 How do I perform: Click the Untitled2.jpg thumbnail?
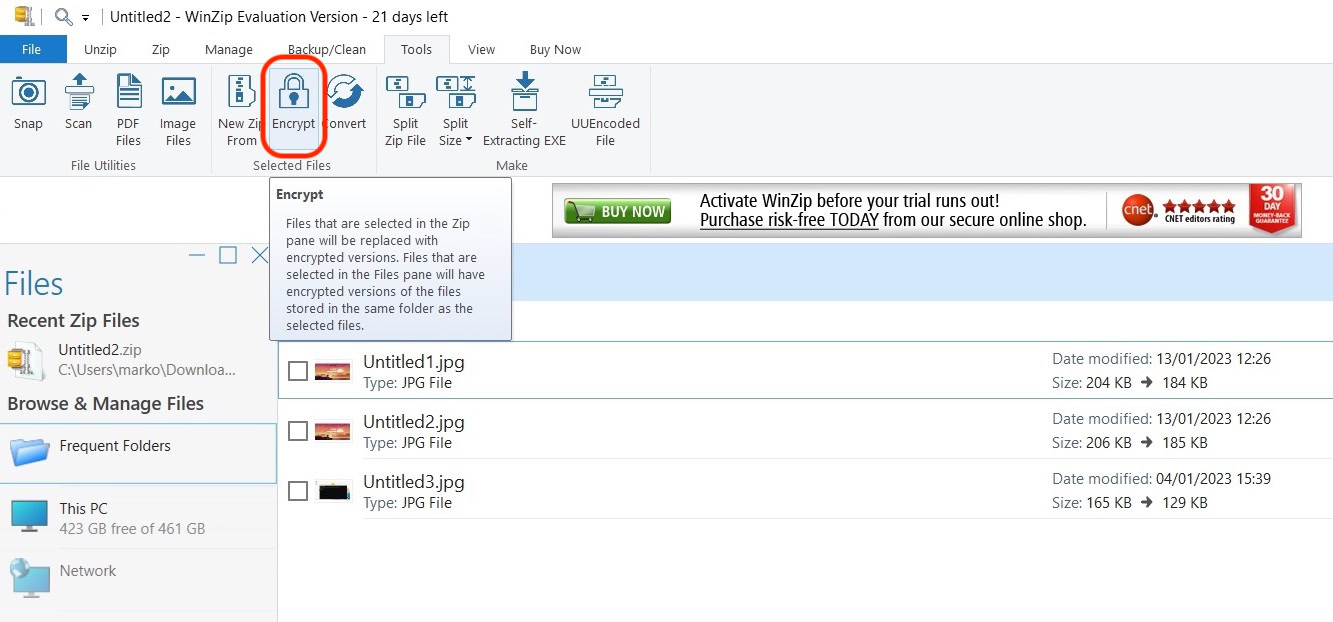[x=332, y=431]
